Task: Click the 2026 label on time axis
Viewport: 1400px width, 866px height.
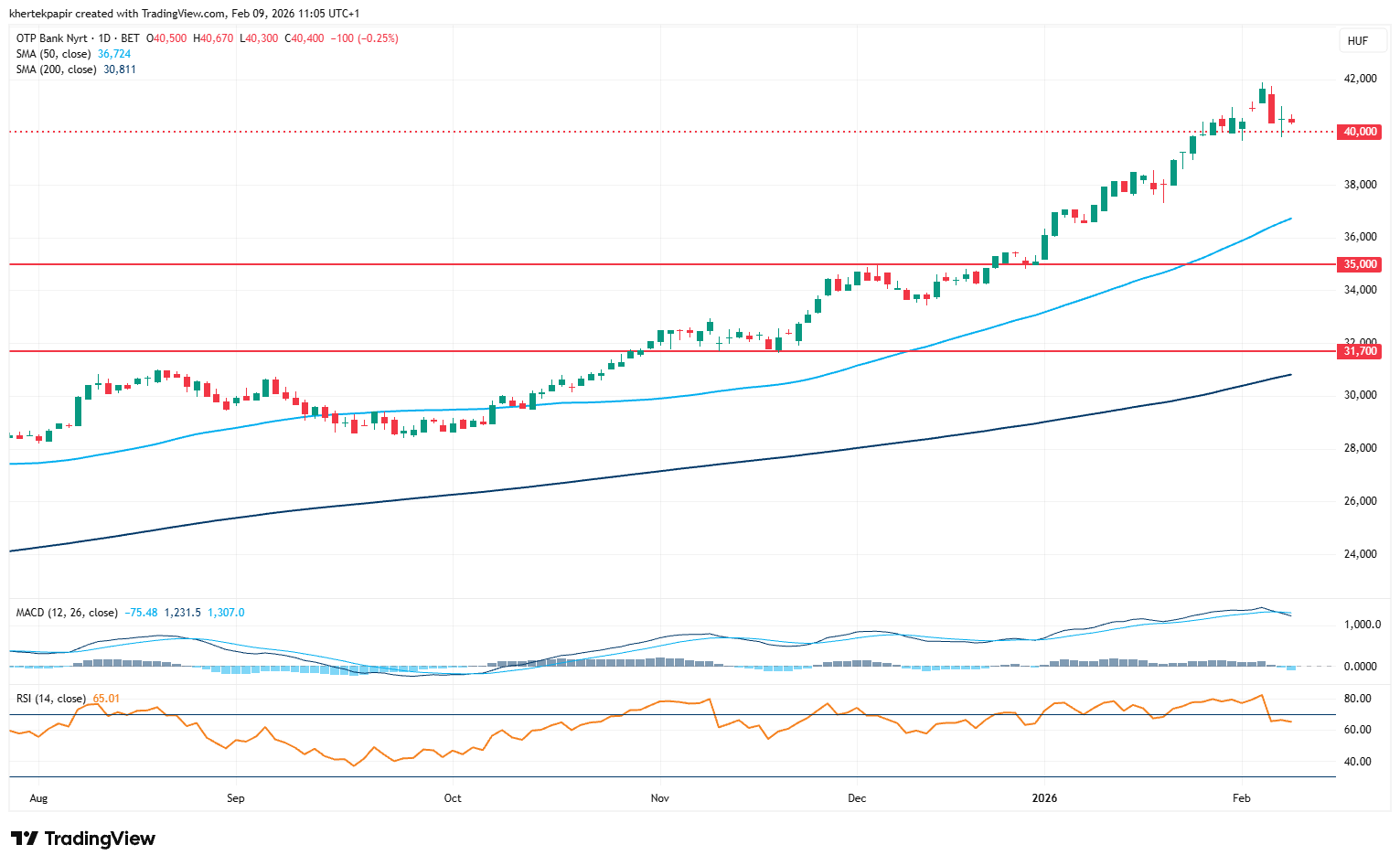Action: 1044,798
